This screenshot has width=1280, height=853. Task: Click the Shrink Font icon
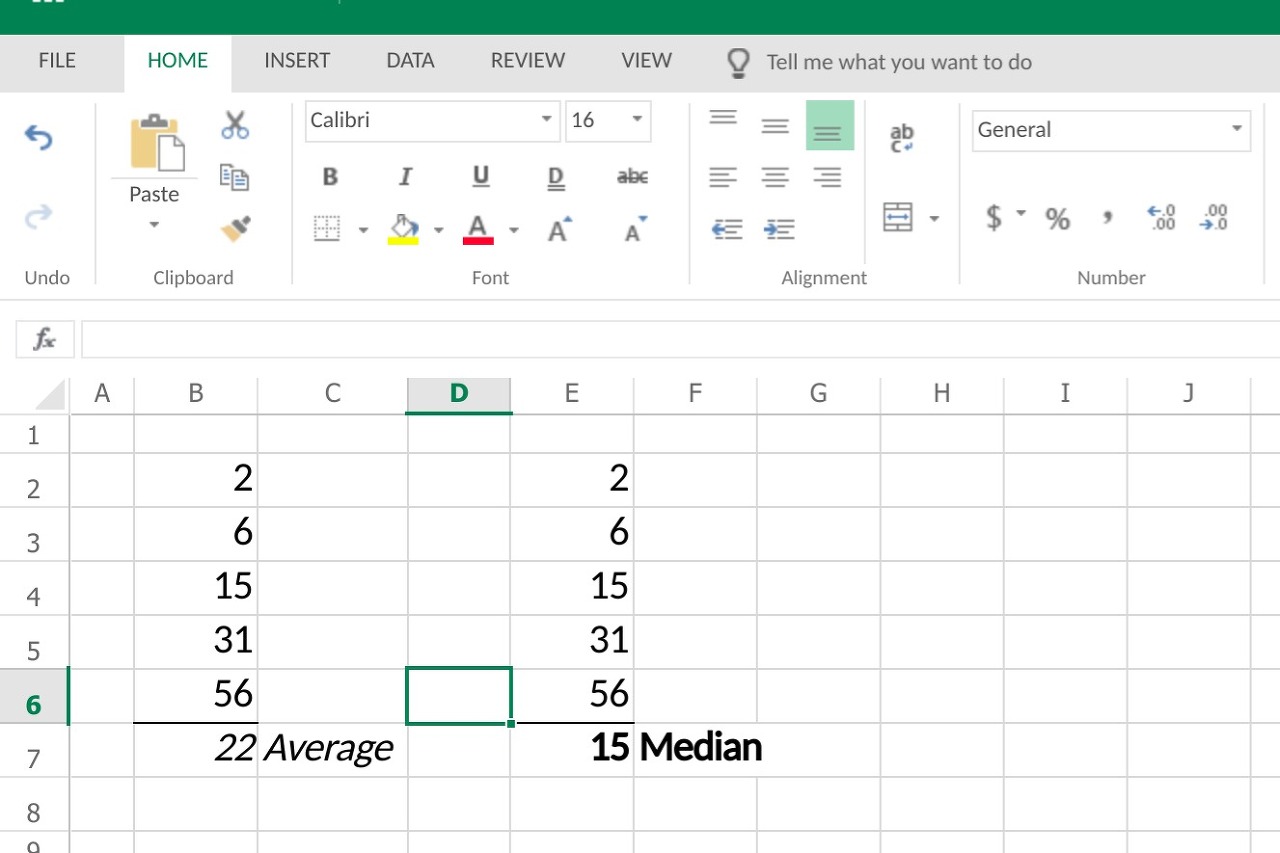636,229
